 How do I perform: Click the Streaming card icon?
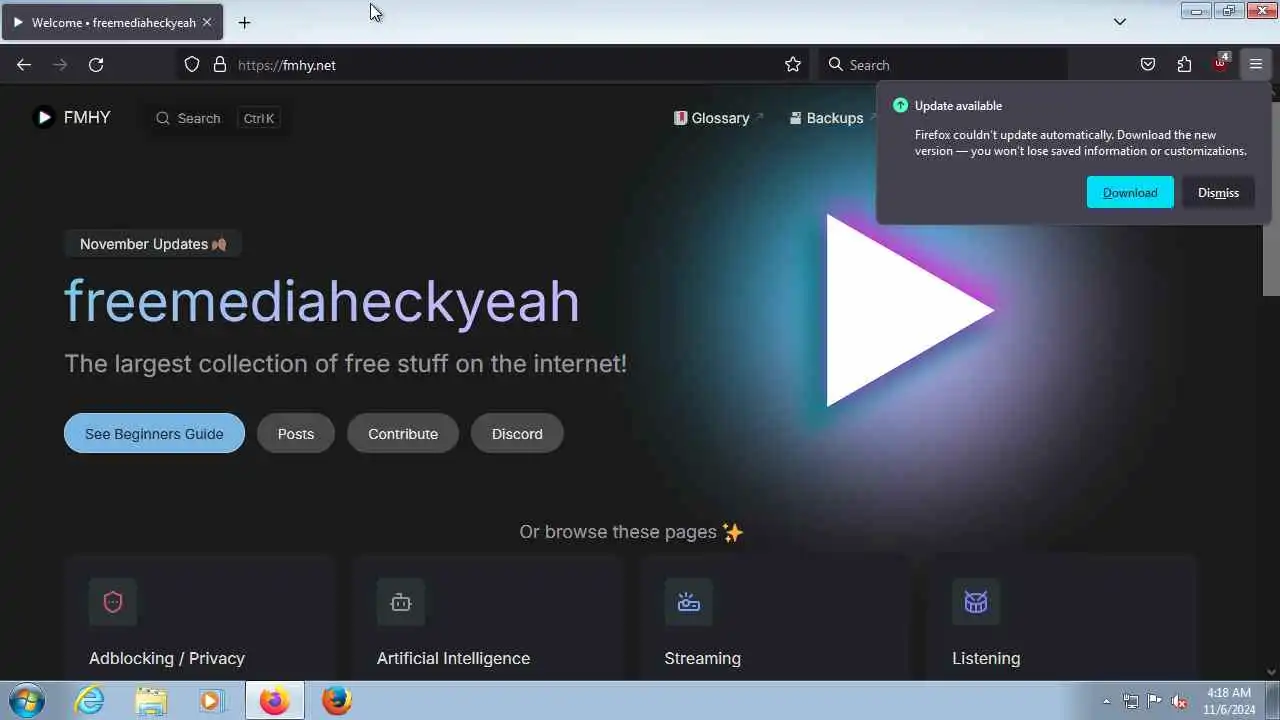click(x=689, y=602)
